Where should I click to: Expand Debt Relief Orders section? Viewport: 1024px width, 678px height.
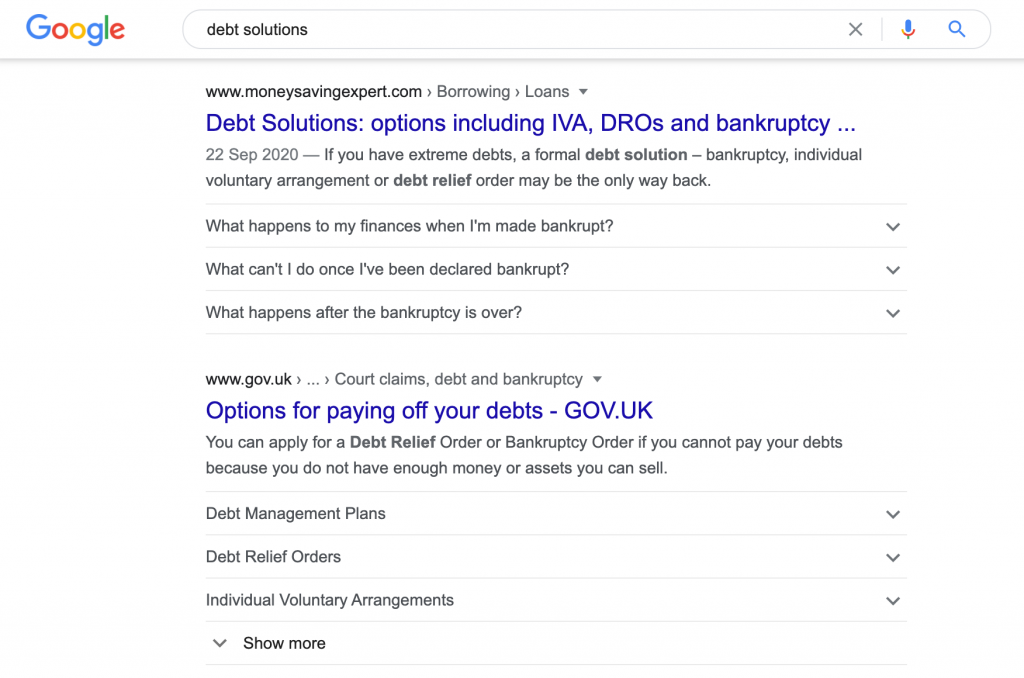coord(556,557)
